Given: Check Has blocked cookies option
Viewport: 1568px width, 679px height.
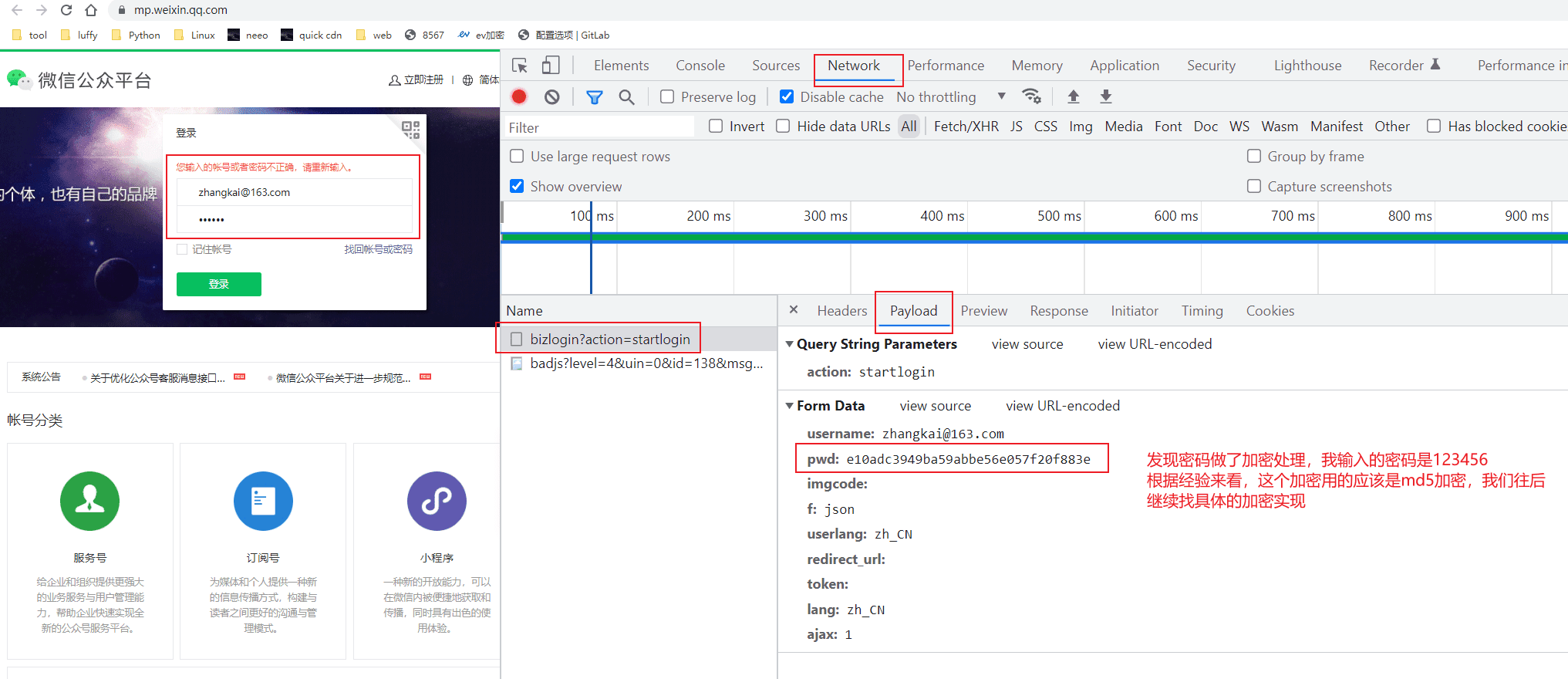Looking at the screenshot, I should [1434, 126].
